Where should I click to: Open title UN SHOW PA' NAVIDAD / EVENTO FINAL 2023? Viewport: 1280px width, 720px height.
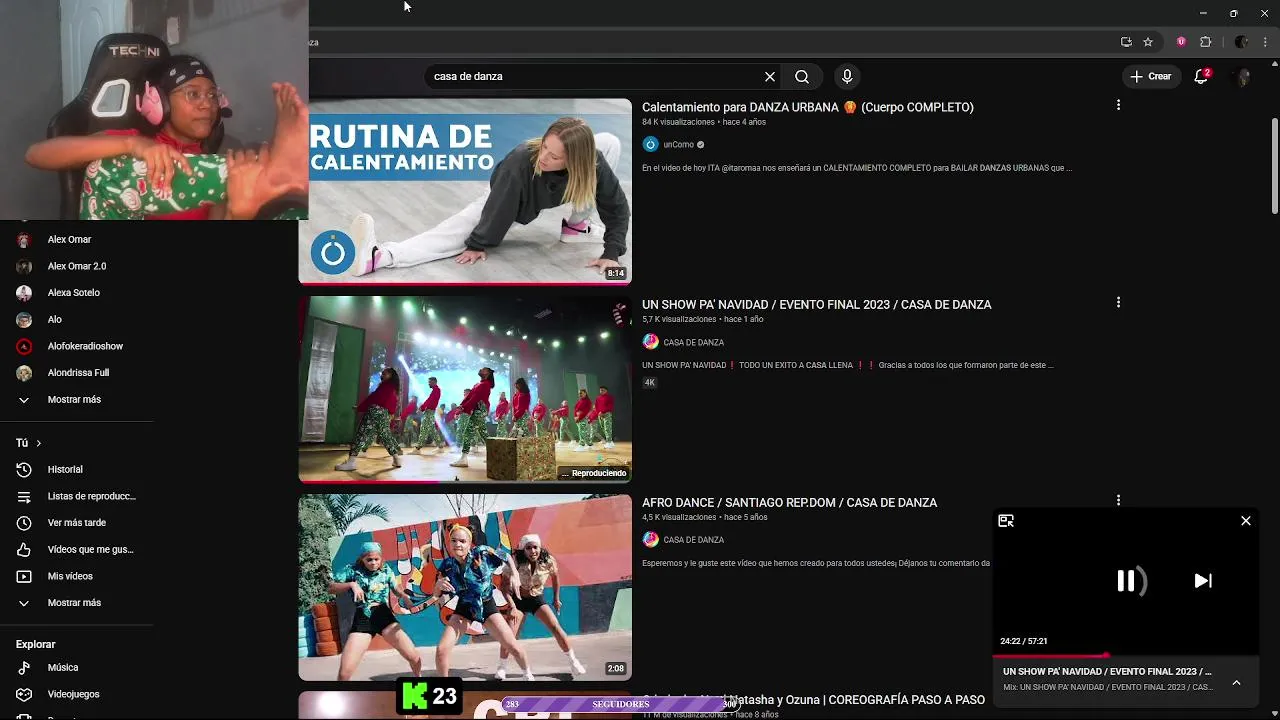tap(816, 305)
